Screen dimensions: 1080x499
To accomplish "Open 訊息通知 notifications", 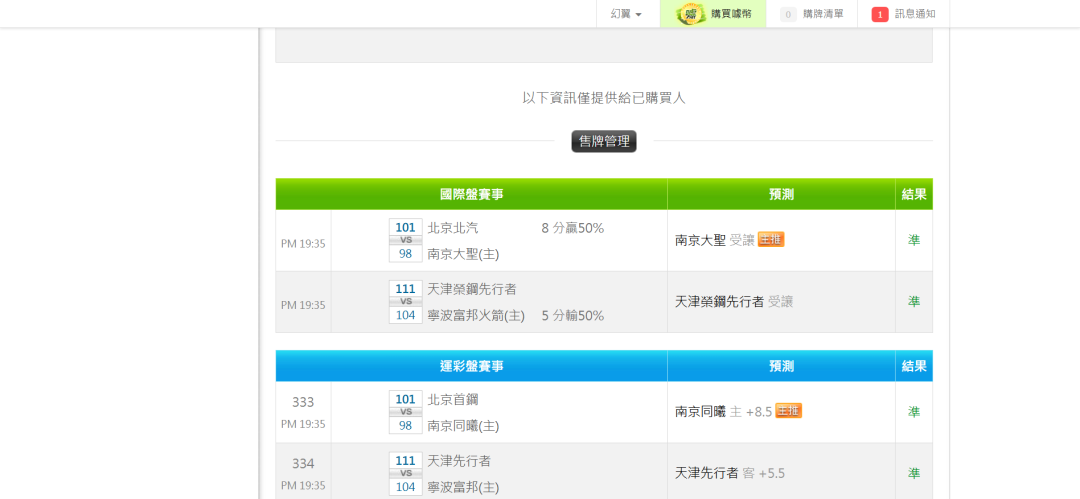I will (x=915, y=14).
